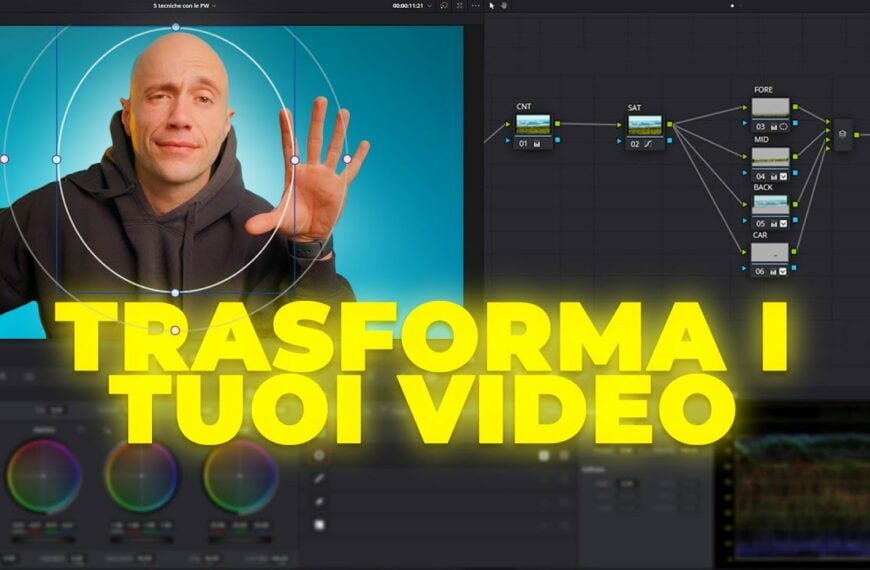Click the leftmost color wheel
The image size is (870, 570).
pos(43,476)
